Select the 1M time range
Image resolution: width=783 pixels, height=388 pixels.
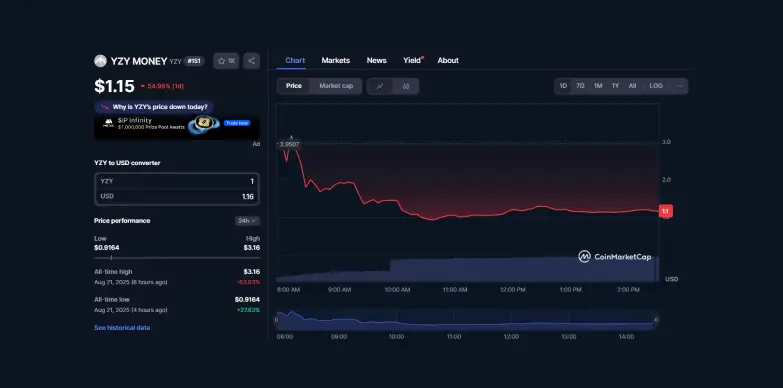coord(598,86)
